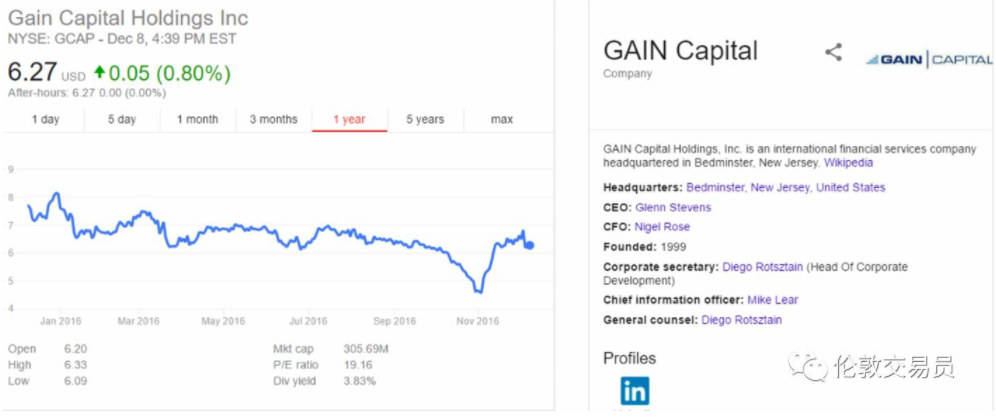Open CFO Nigel Rose link
Viewport: 996px width, 418px height.
662,227
